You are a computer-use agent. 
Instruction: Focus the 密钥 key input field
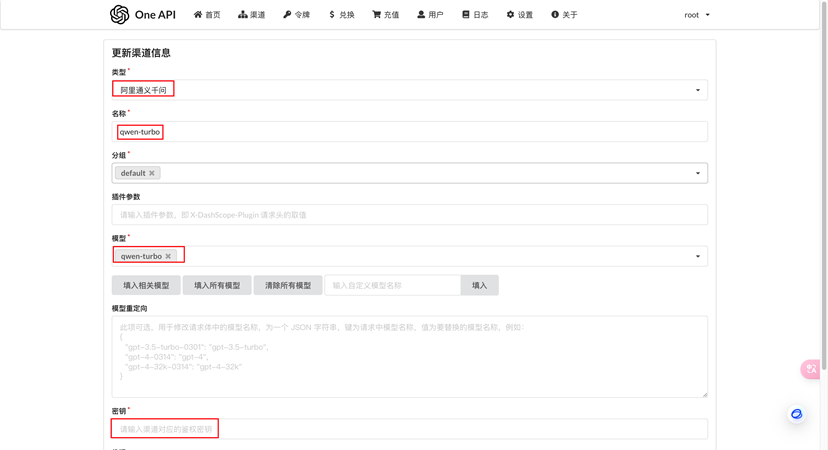(x=409, y=429)
